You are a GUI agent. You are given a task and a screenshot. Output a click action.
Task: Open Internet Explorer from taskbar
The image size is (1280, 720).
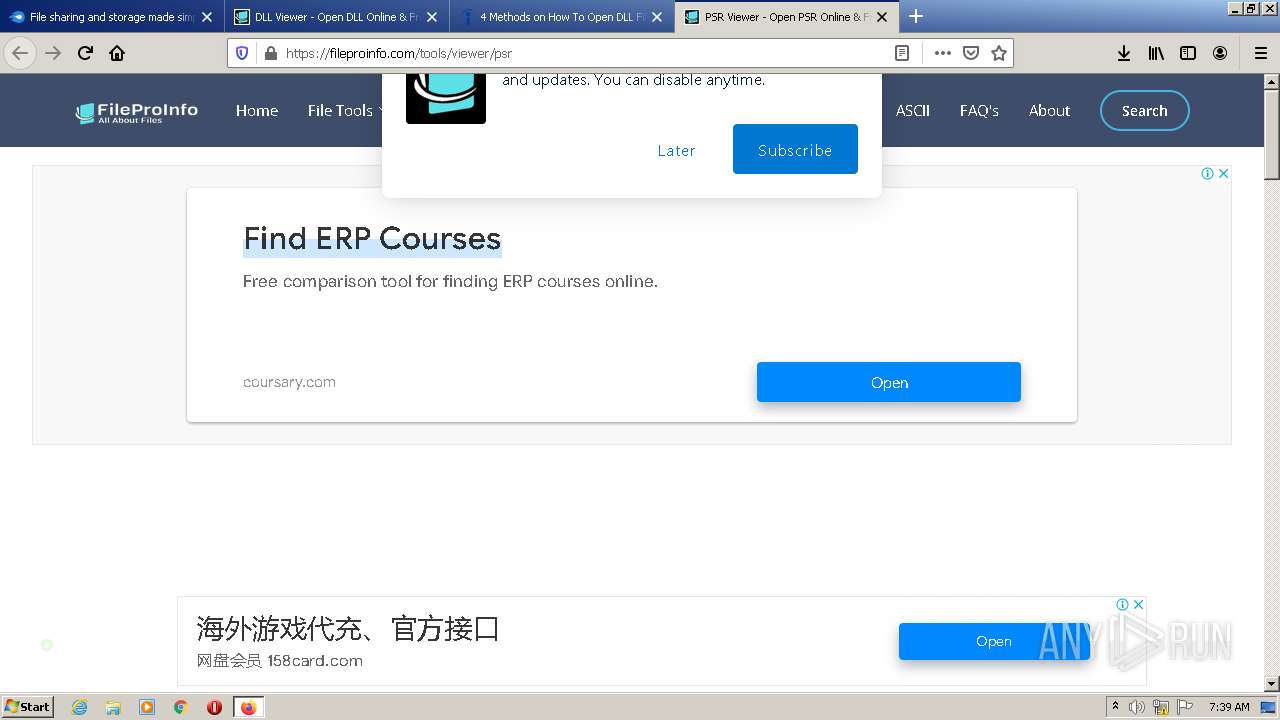(80, 707)
